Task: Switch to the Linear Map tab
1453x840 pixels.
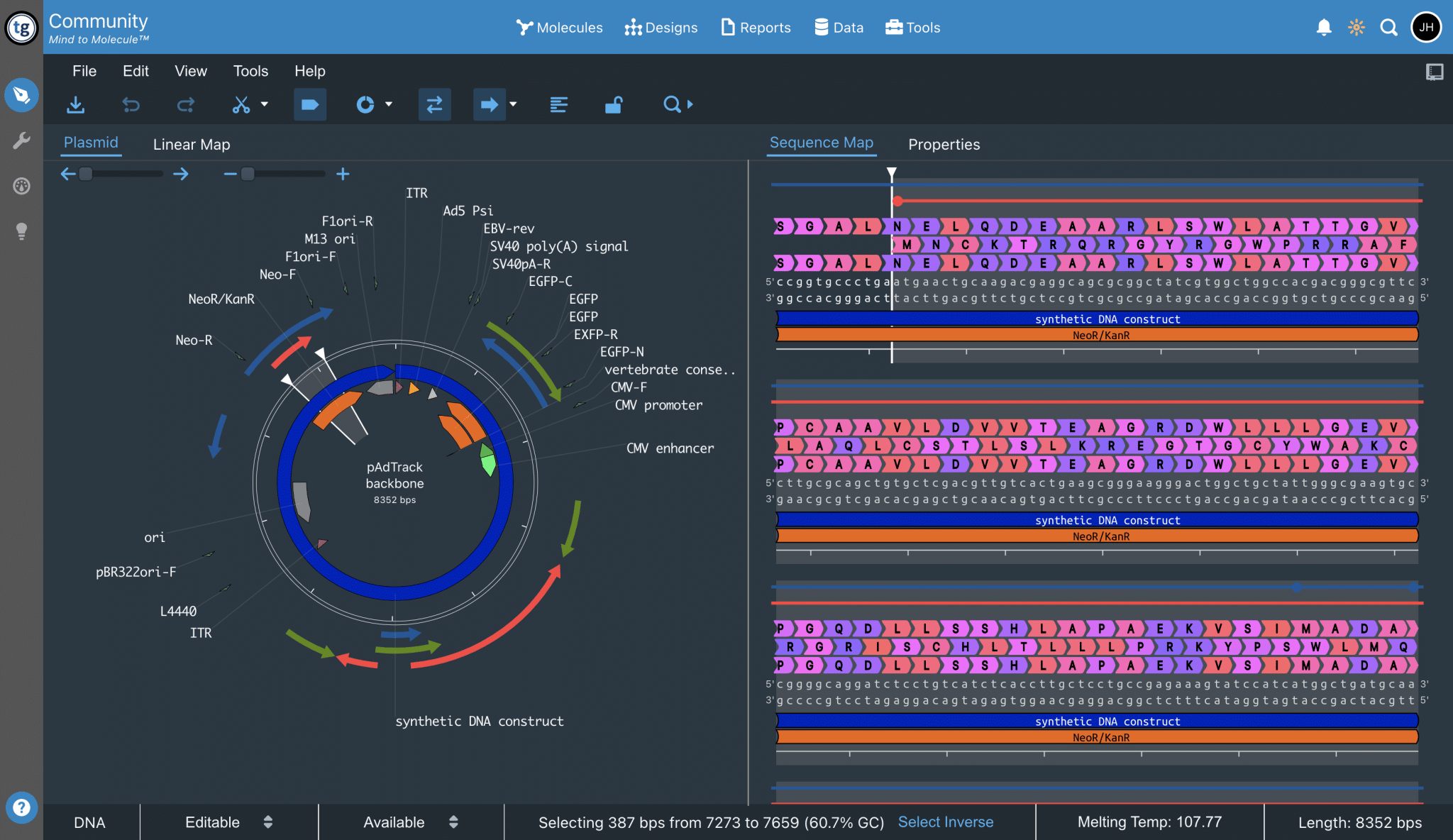Action: (x=192, y=145)
